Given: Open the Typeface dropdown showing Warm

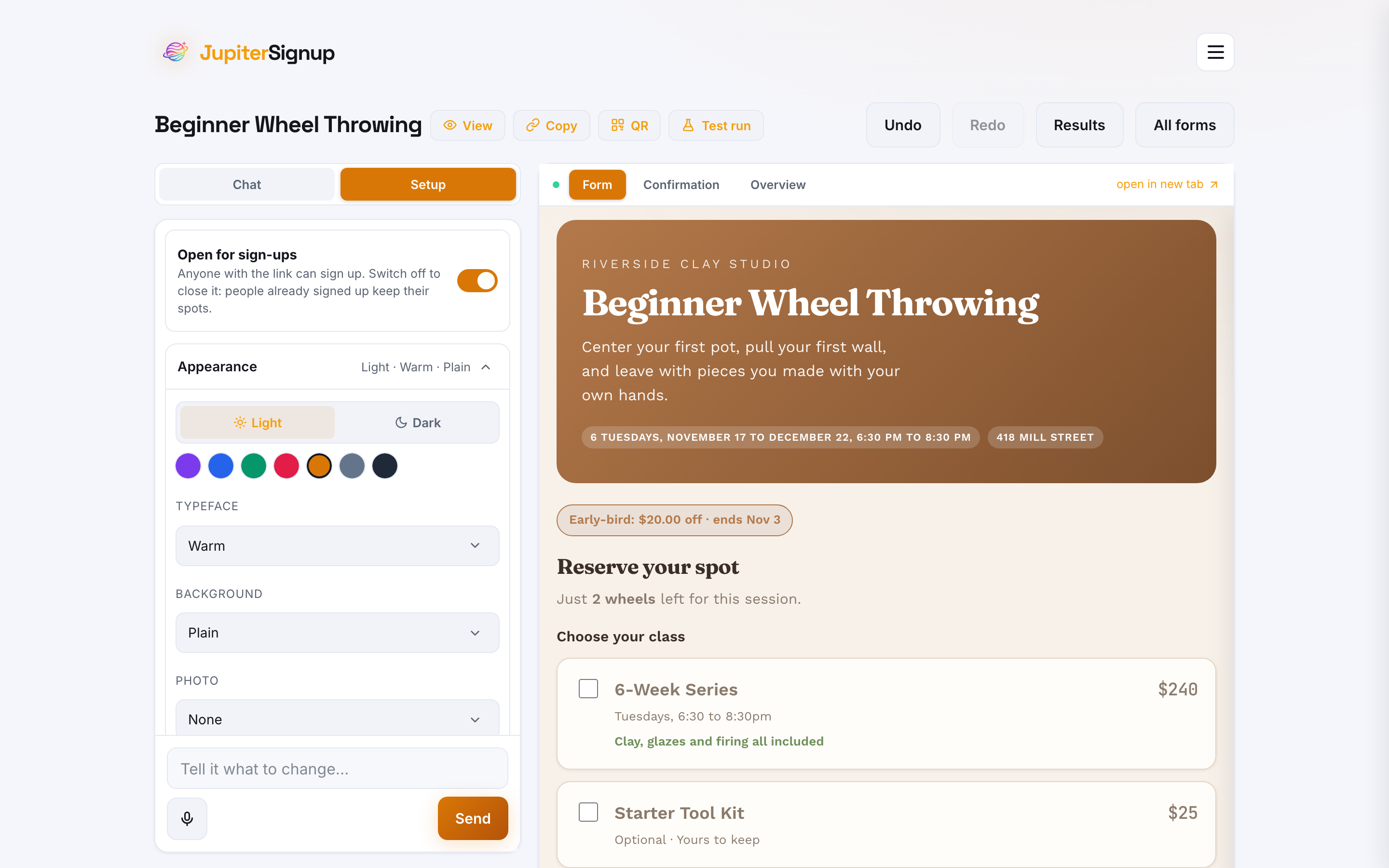Looking at the screenshot, I should point(338,545).
